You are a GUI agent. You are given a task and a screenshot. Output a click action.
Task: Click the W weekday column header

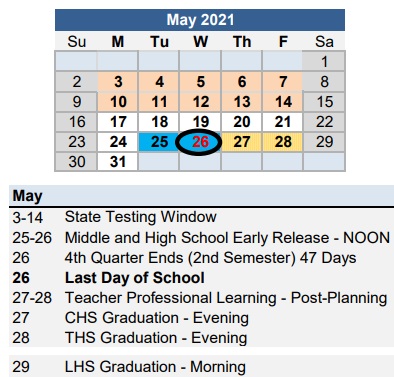tap(201, 42)
